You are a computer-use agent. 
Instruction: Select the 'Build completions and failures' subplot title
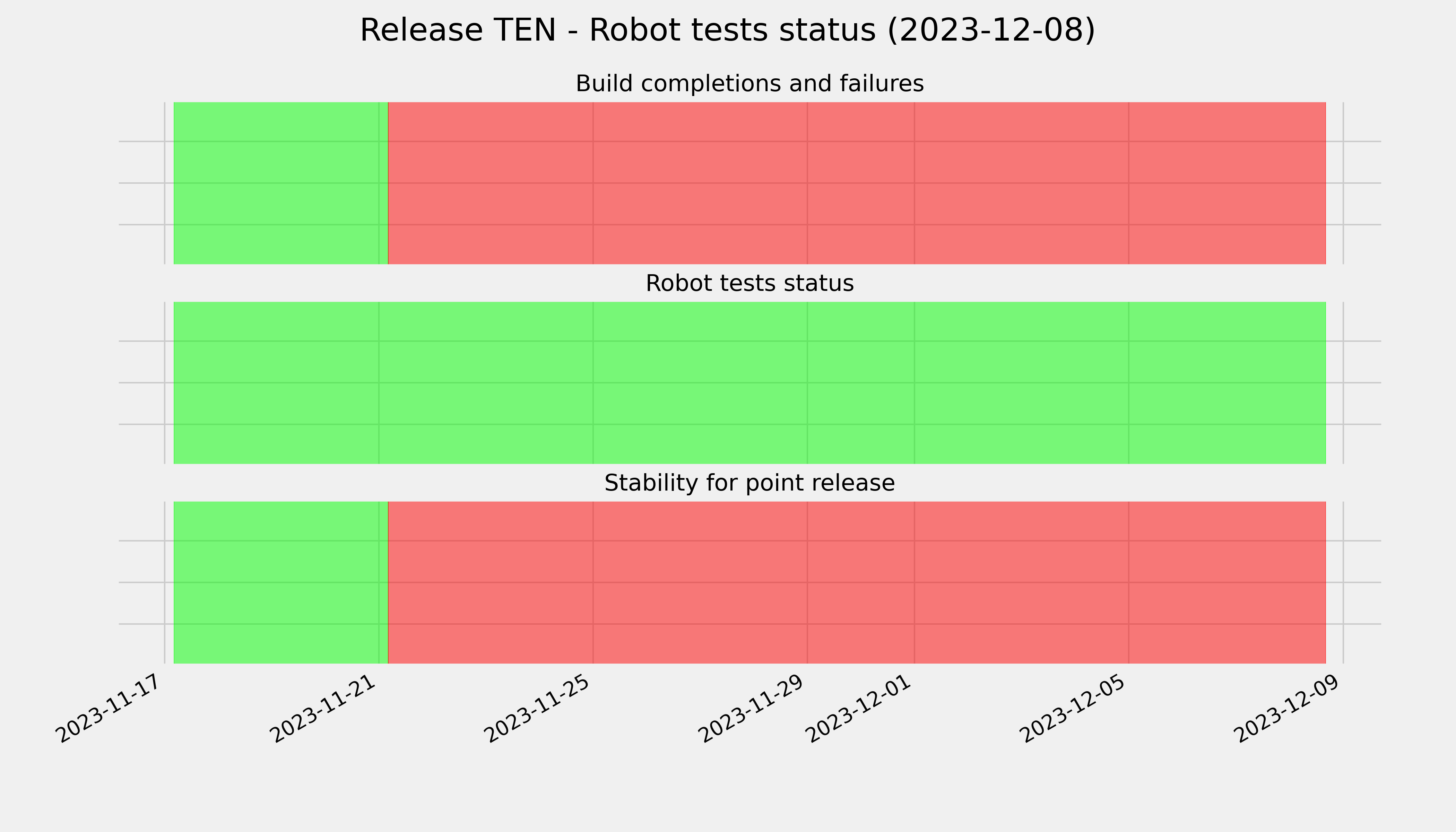pyautogui.click(x=749, y=84)
